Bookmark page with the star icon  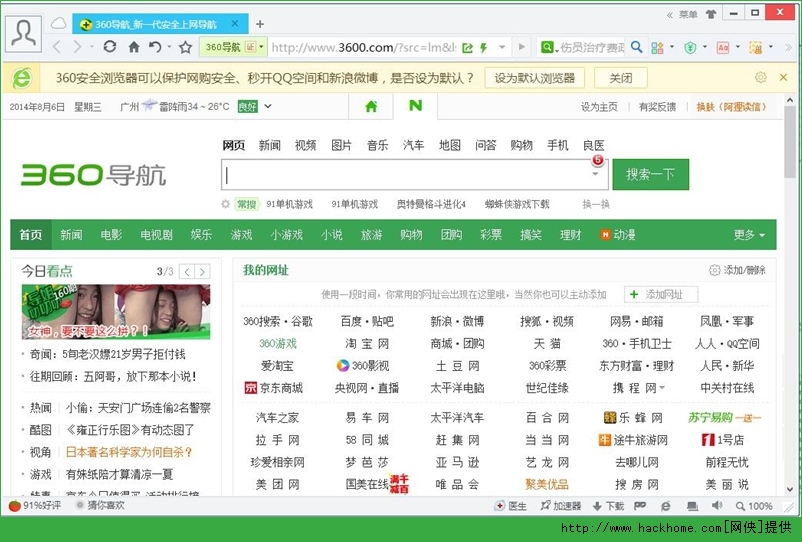[185, 48]
